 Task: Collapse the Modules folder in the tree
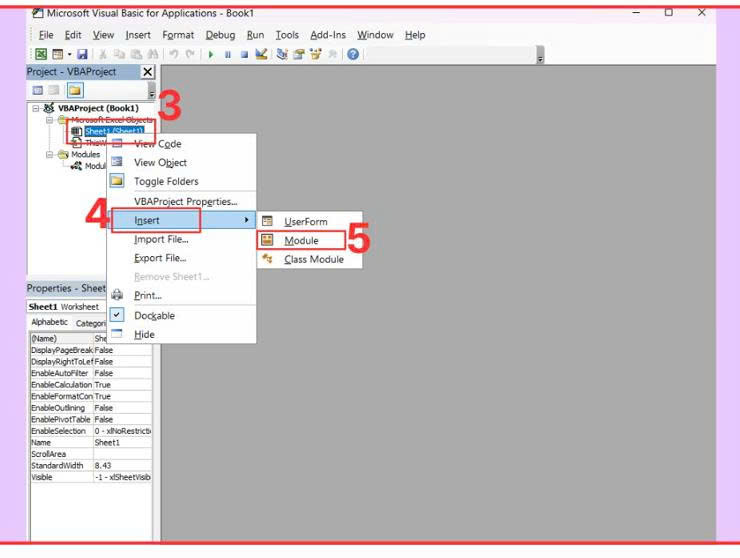click(x=48, y=155)
